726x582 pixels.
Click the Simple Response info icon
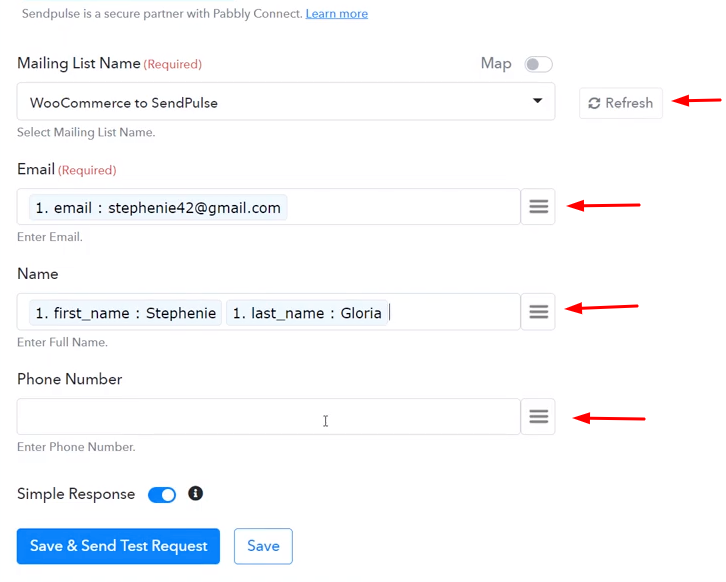click(x=195, y=494)
